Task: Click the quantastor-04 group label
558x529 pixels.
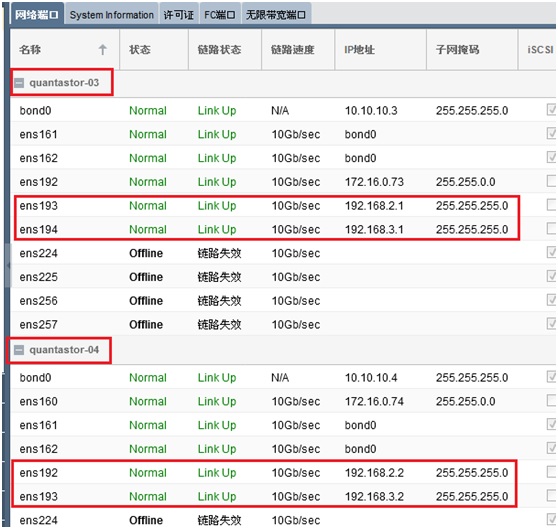Action: (x=64, y=350)
